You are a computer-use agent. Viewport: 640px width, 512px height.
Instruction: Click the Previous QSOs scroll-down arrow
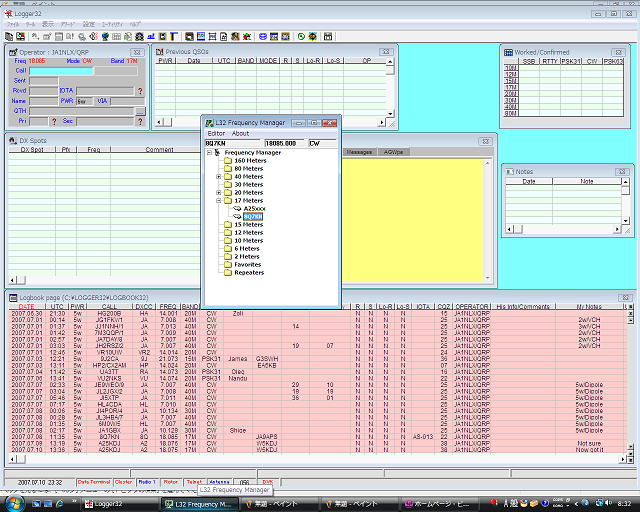click(390, 114)
